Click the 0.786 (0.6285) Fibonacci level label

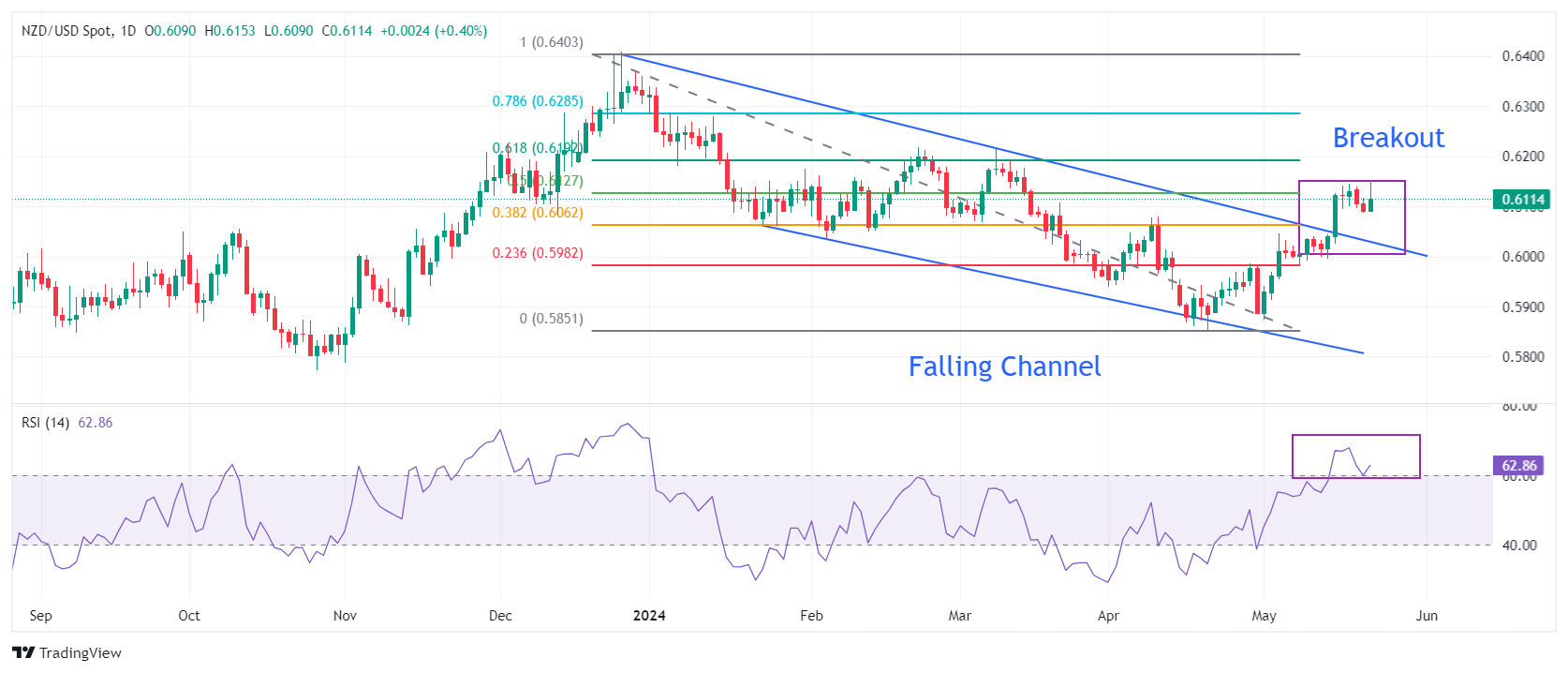(x=538, y=101)
